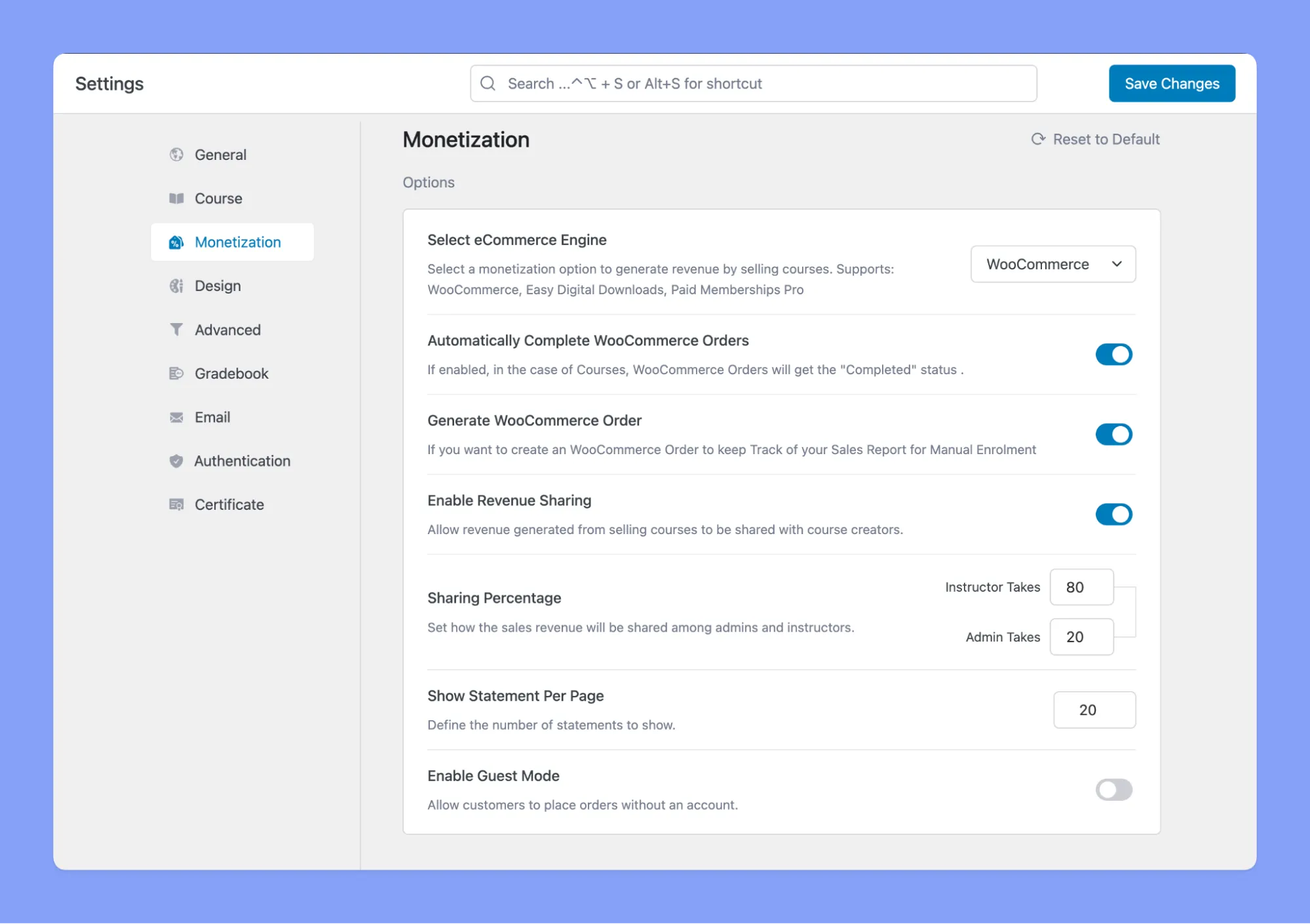Image resolution: width=1310 pixels, height=924 pixels.
Task: Focus the settings search field
Action: pyautogui.click(x=753, y=83)
